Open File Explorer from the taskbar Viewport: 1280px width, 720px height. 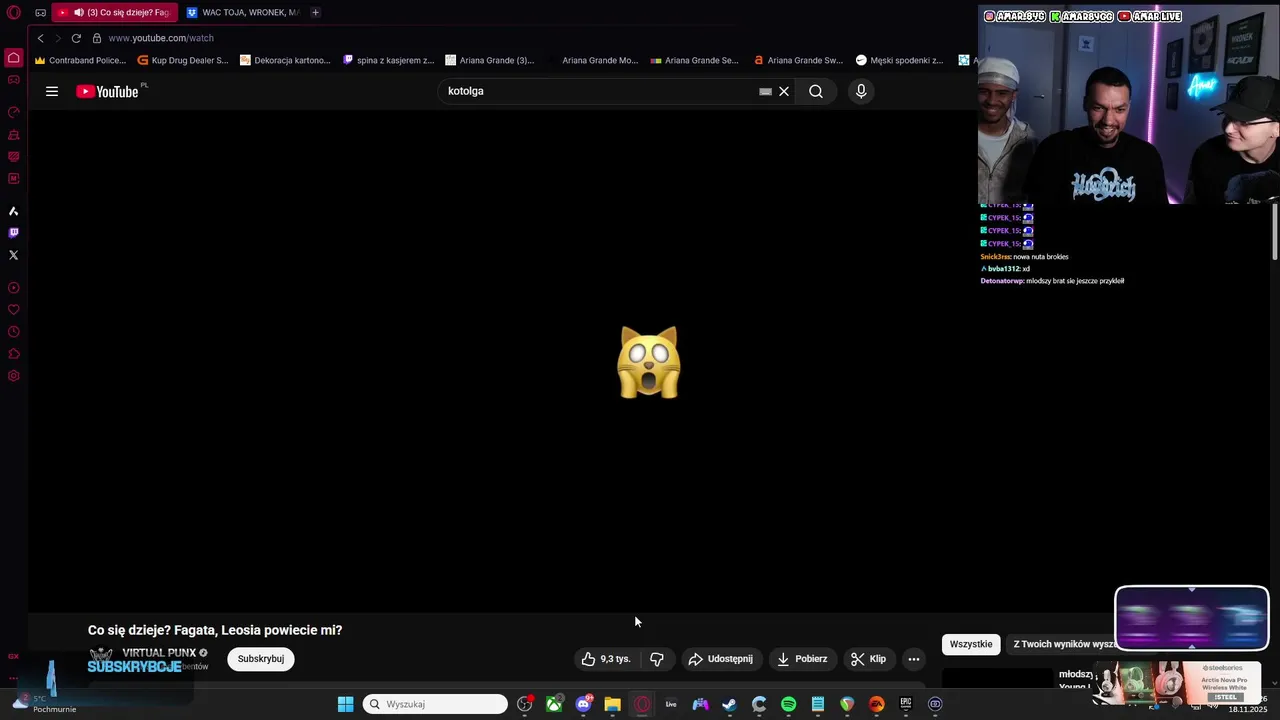(612, 704)
